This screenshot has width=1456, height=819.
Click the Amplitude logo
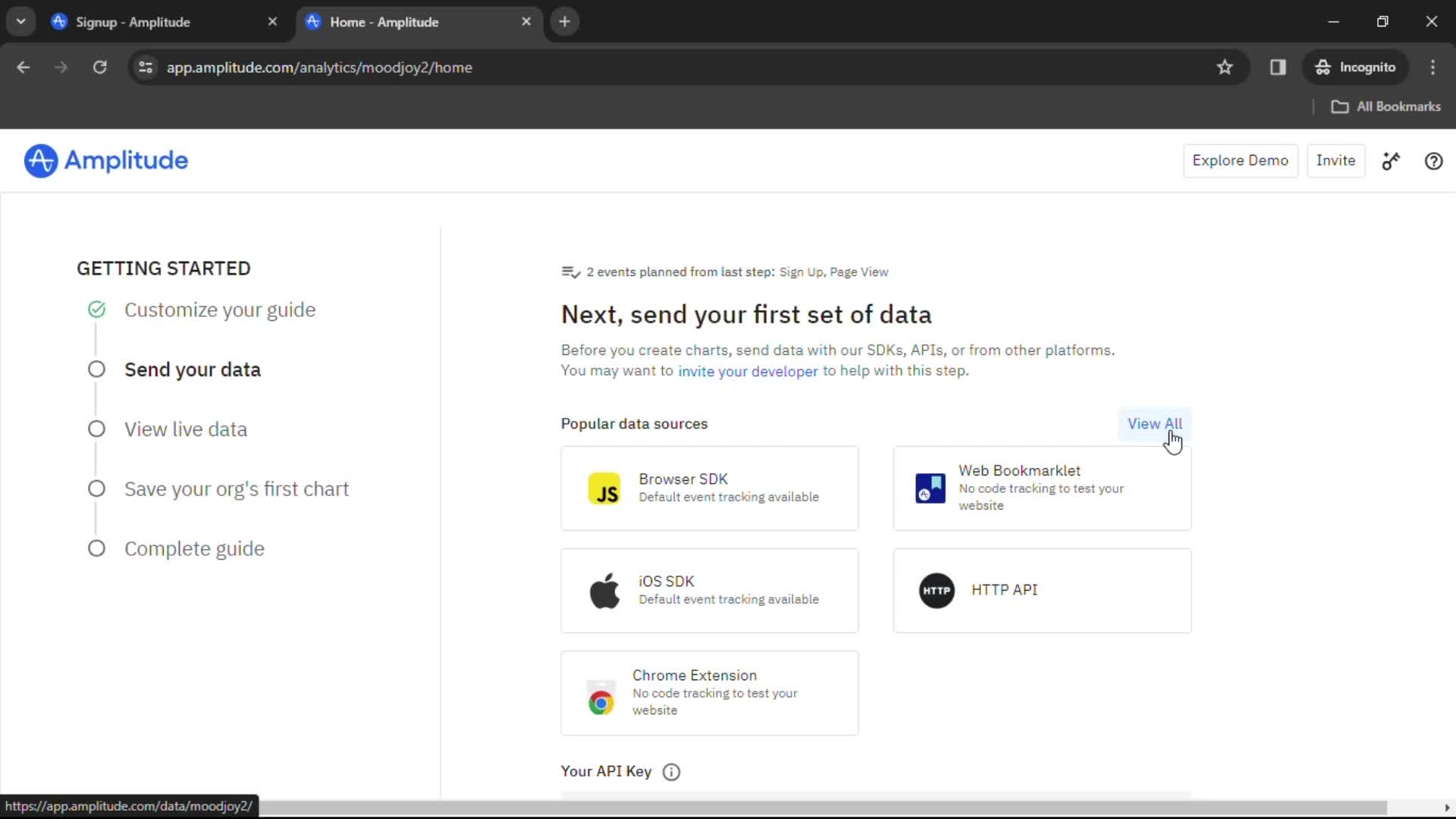[106, 161]
